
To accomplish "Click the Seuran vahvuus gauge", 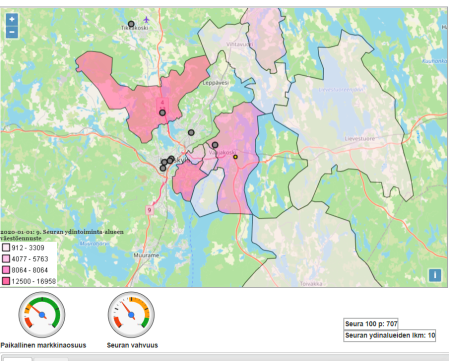I will 131,315.
